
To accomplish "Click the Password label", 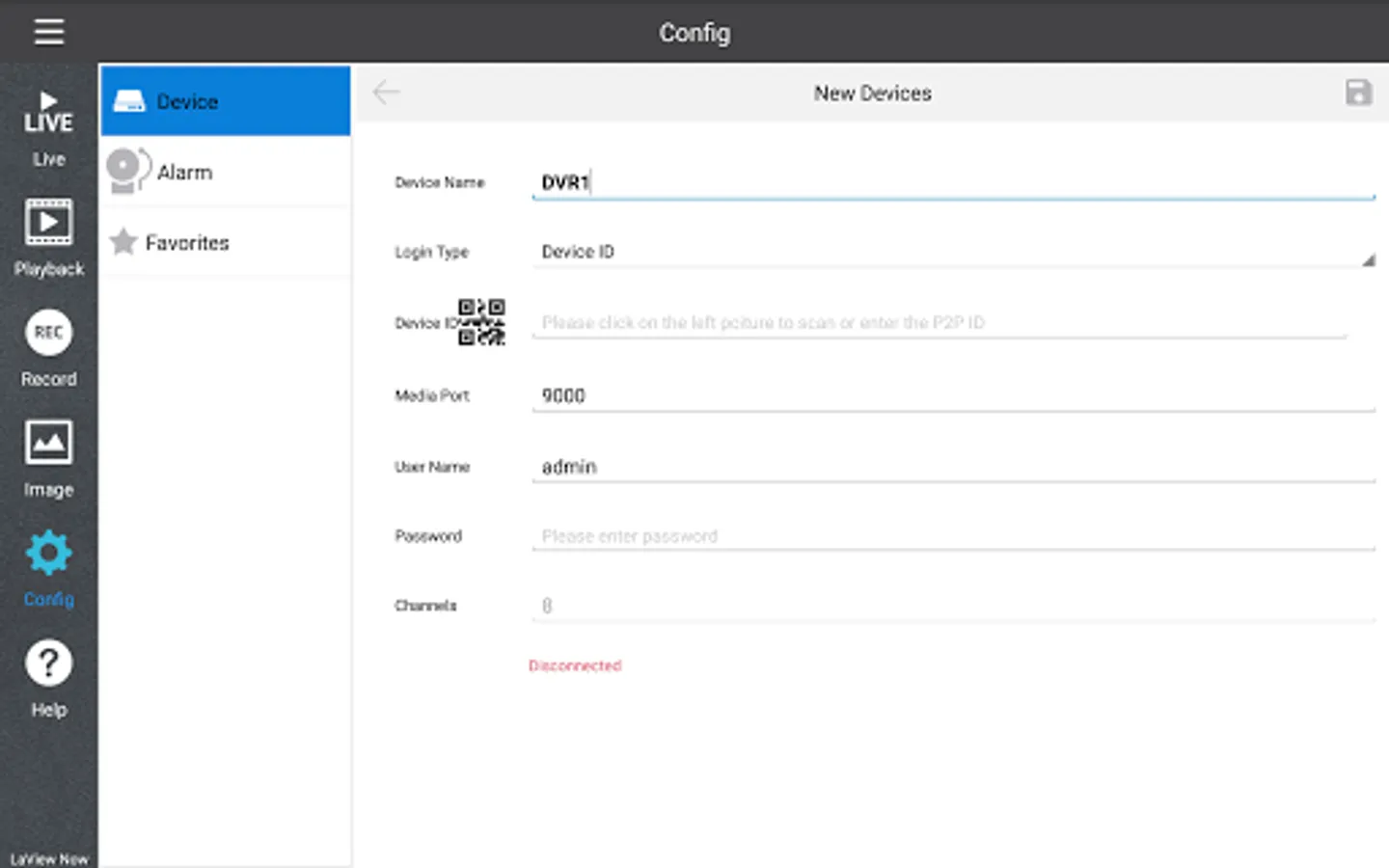I will pyautogui.click(x=428, y=536).
